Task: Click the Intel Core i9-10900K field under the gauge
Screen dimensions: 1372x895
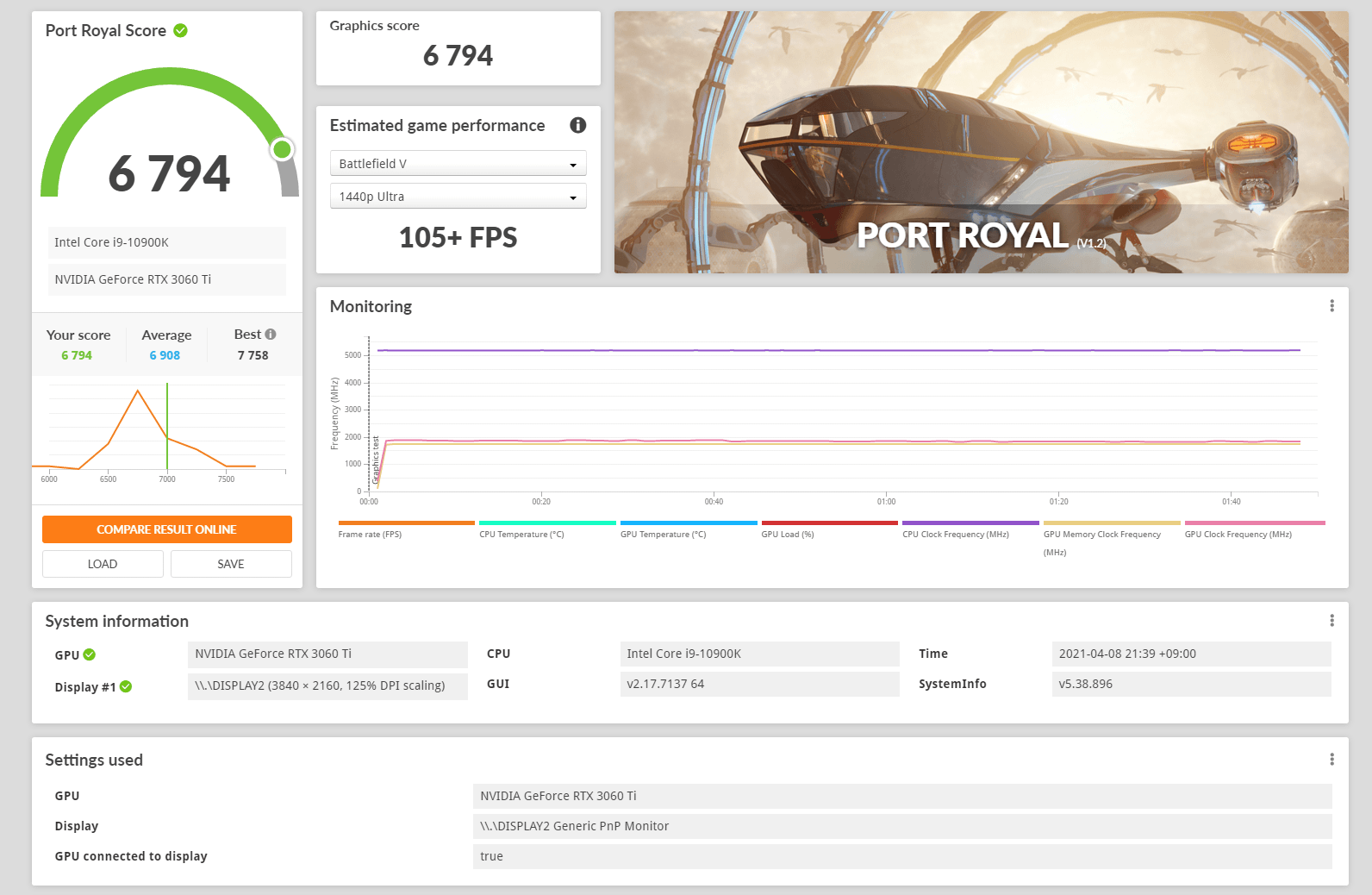Action: 167,242
